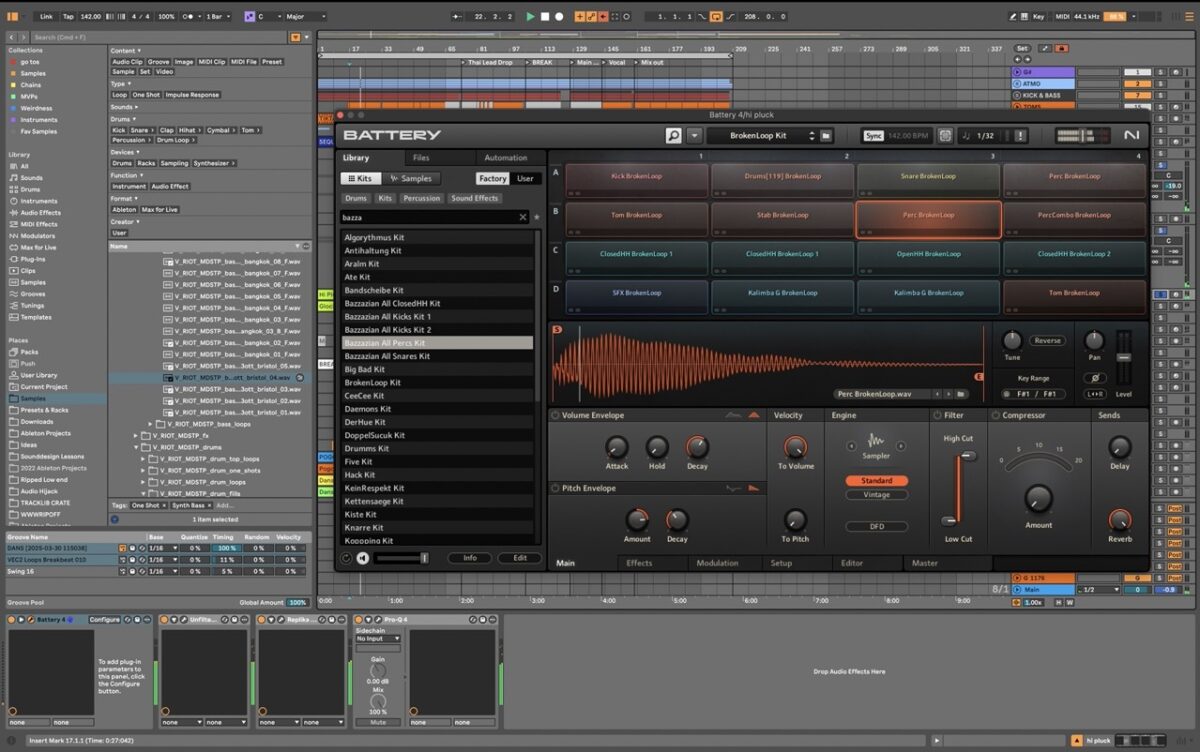Image resolution: width=1200 pixels, height=752 pixels.
Task: Click the NI logo in Battery
Action: pyautogui.click(x=1131, y=135)
